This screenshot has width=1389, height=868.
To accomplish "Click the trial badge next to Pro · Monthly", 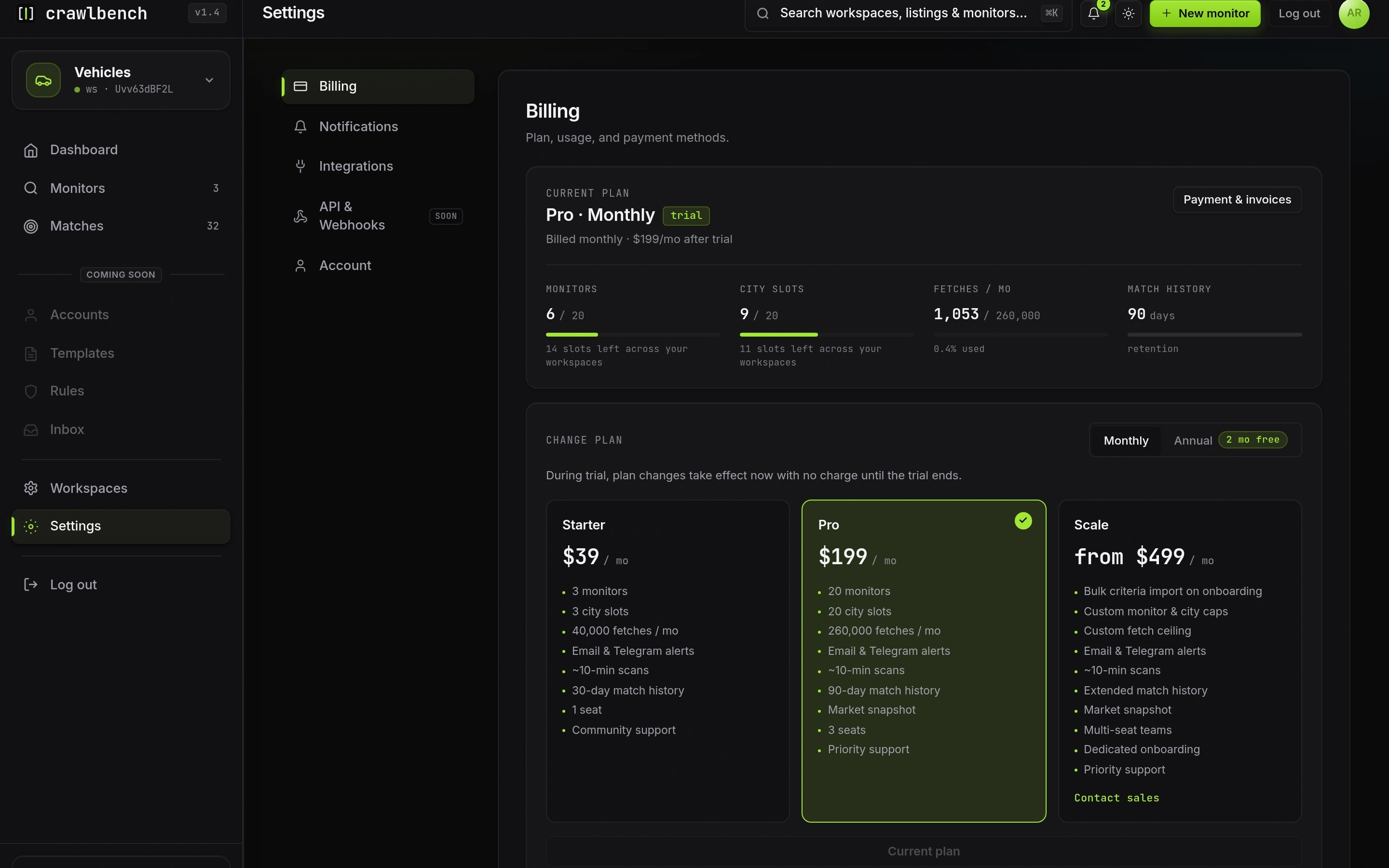I will [x=686, y=216].
